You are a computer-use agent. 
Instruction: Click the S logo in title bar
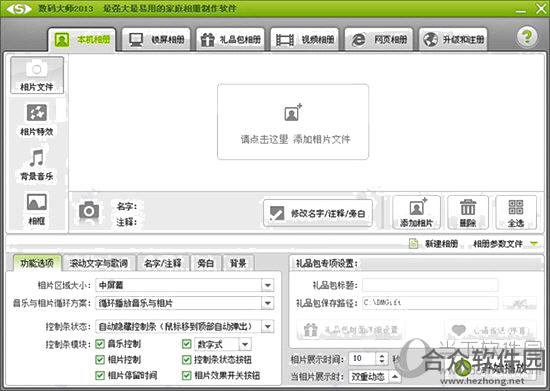pos(19,9)
